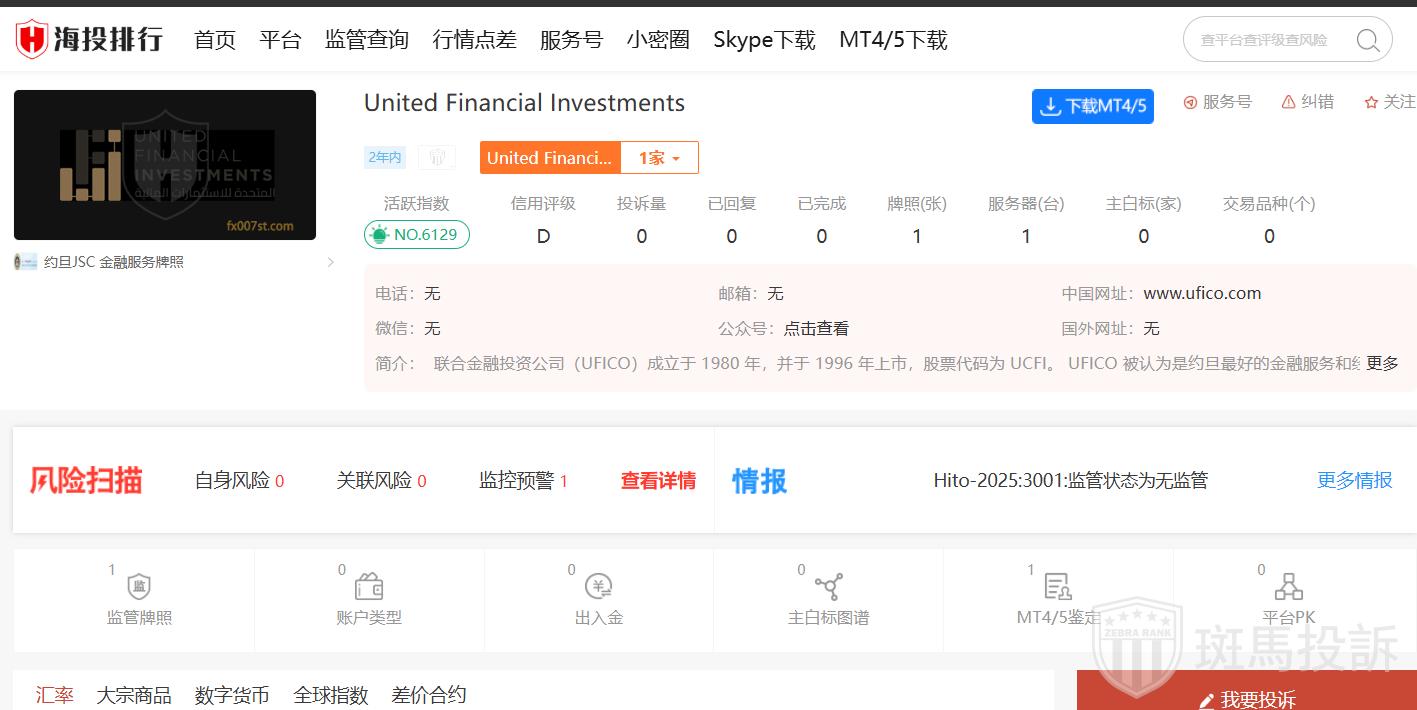
Task: Open the MT4/5鉴定 certificate icon
Action: click(1057, 586)
